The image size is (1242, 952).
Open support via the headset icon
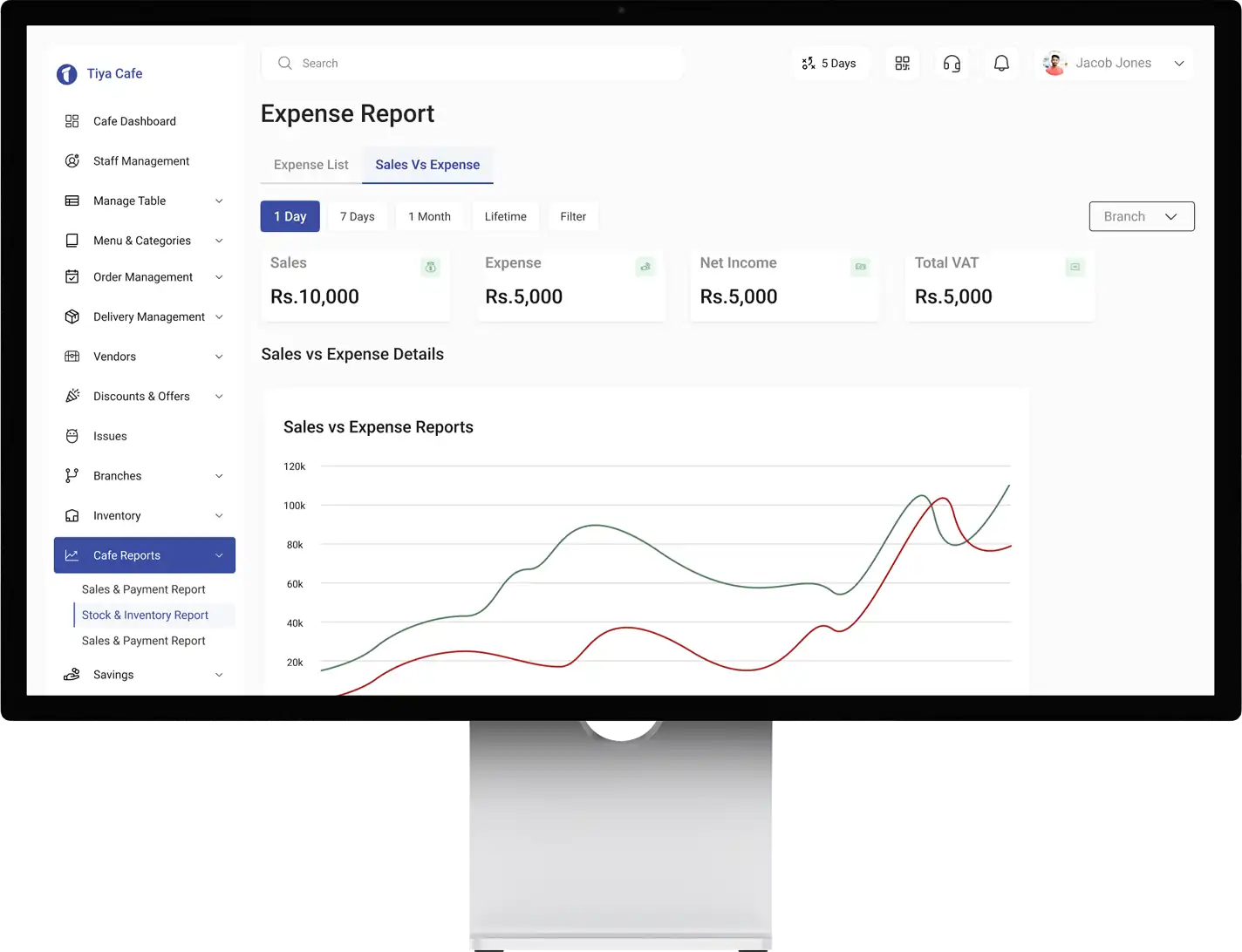[952, 64]
